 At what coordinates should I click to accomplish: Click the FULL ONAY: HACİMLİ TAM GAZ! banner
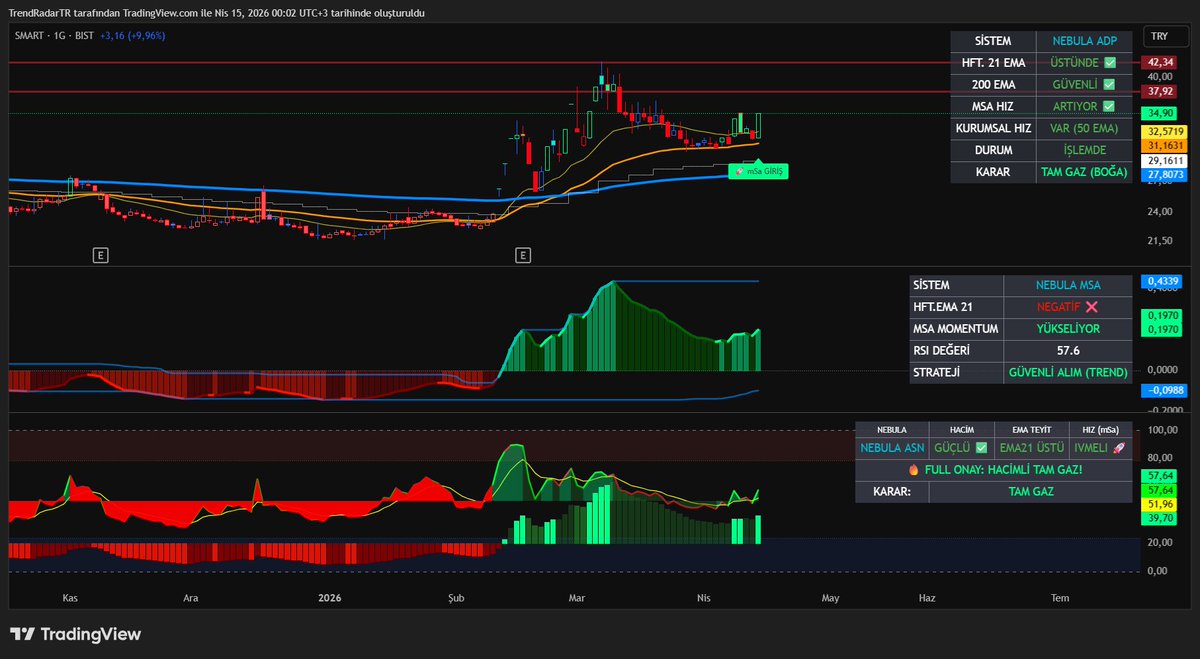coord(994,470)
